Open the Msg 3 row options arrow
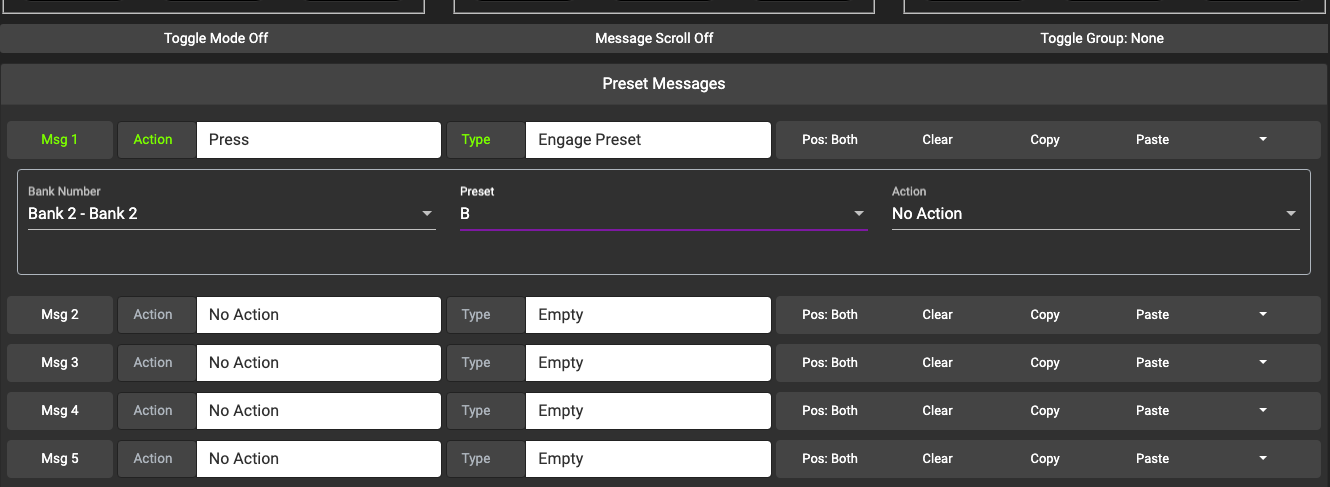 pyautogui.click(x=1263, y=363)
